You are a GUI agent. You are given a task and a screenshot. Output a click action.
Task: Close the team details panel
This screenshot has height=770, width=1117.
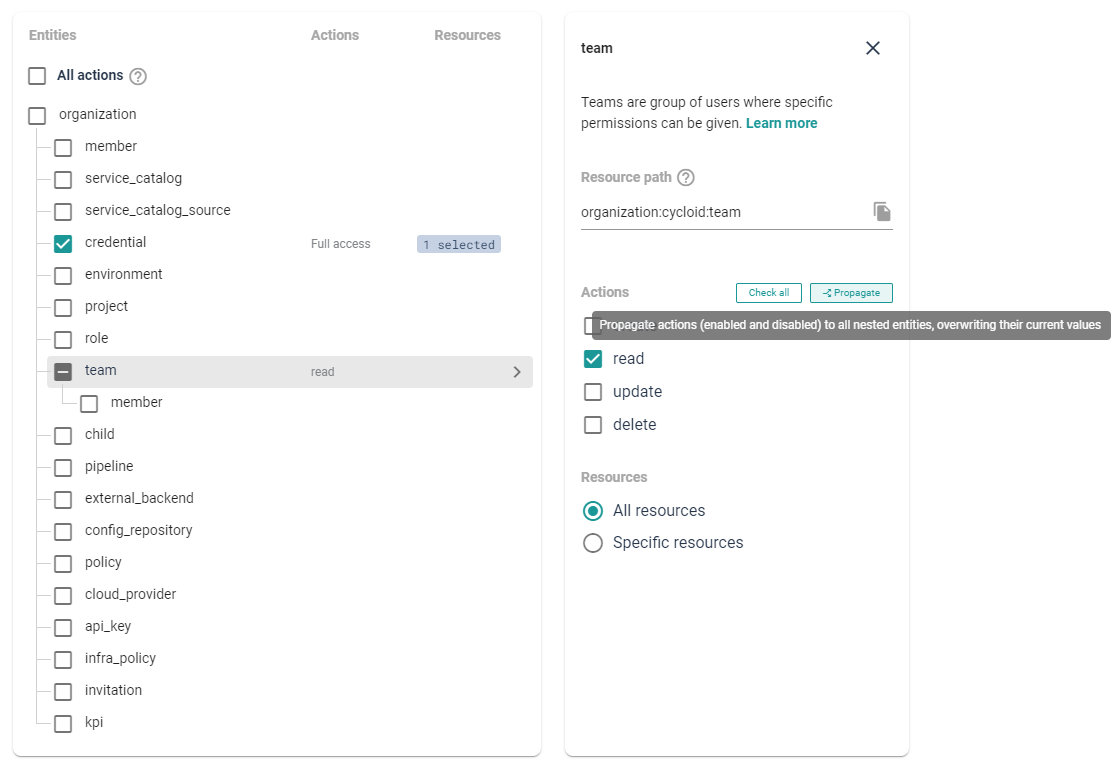tap(872, 48)
